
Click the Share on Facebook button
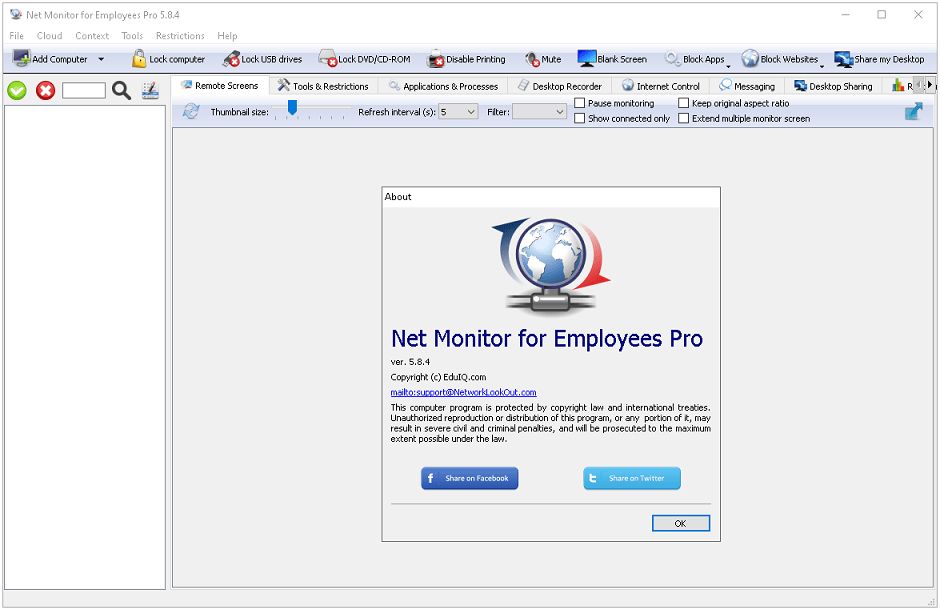(x=469, y=478)
